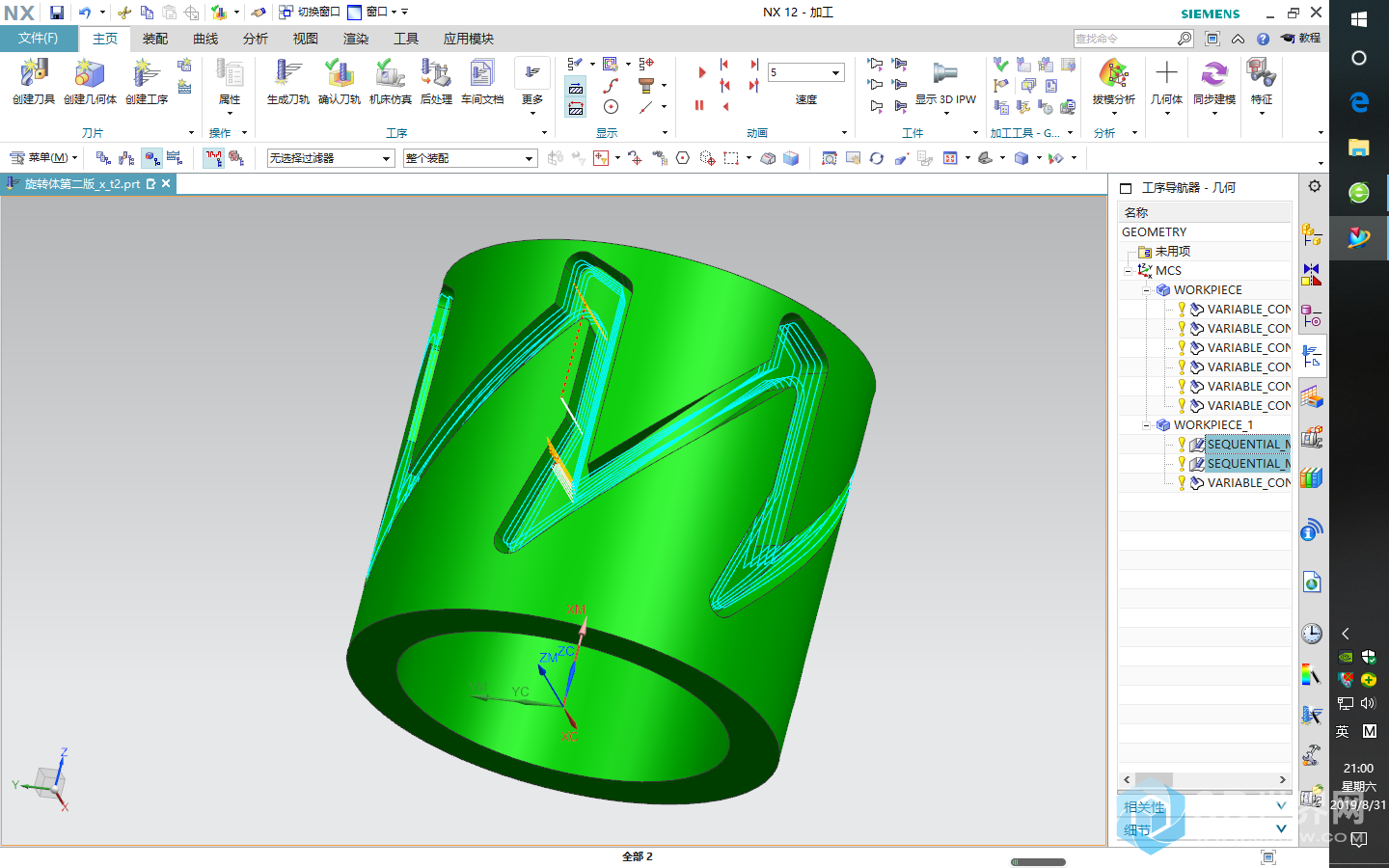Screen dimensions: 1389x868
Task: Click Synchronous Modeling (同步建模) icon
Action: coord(1213,74)
